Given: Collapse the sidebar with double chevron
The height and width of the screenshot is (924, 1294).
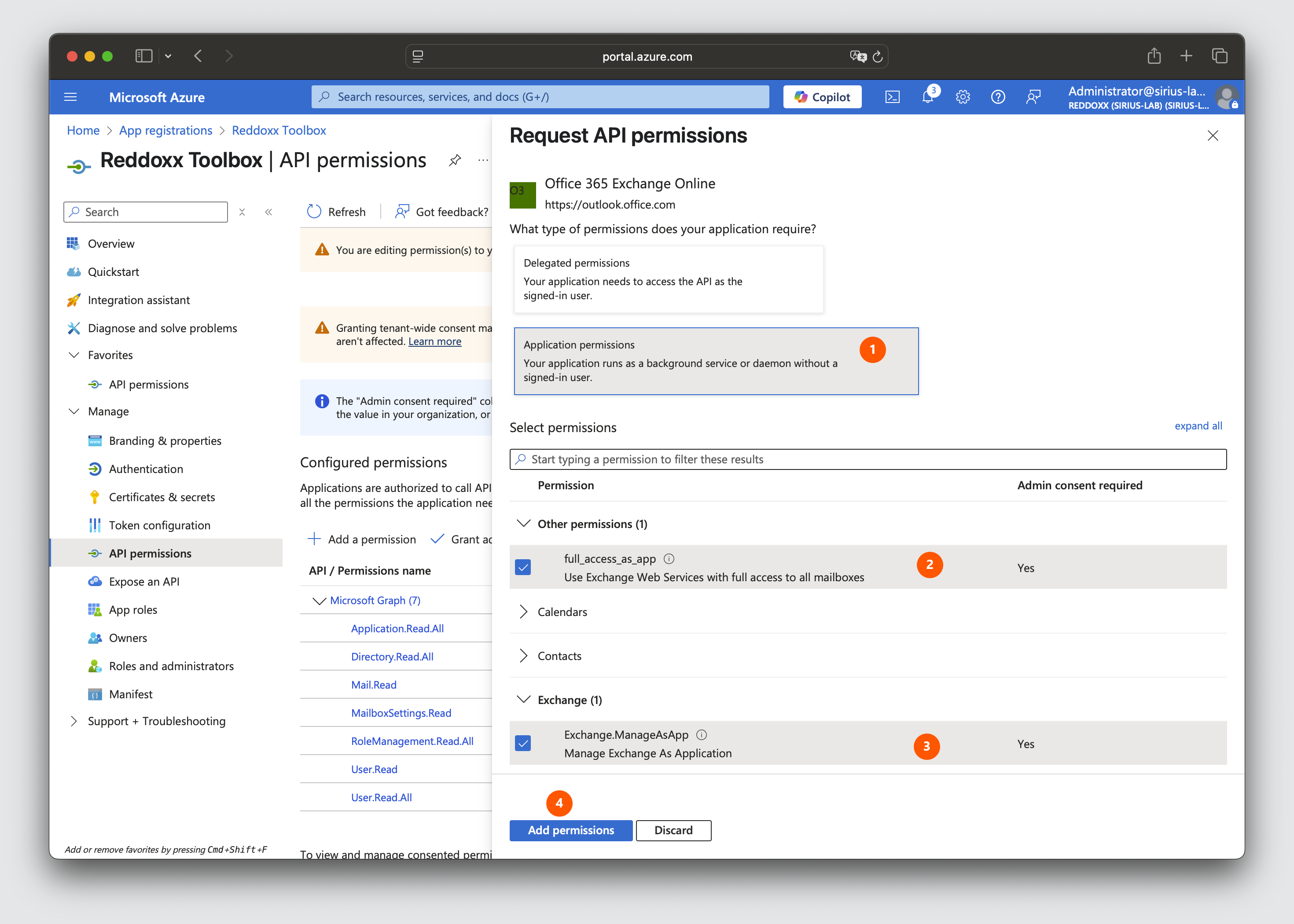Looking at the screenshot, I should pos(268,212).
